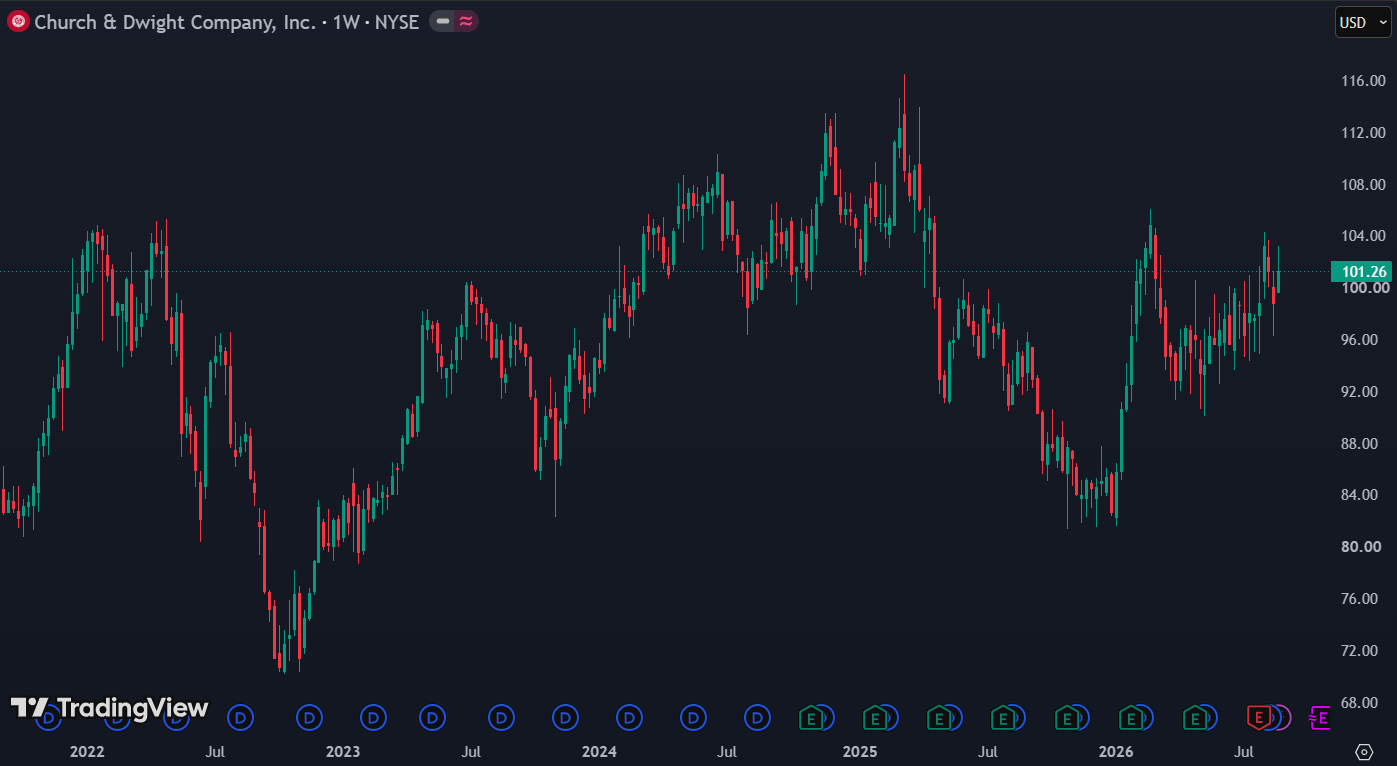Open the last green earnings marker before the red one

[1195, 717]
